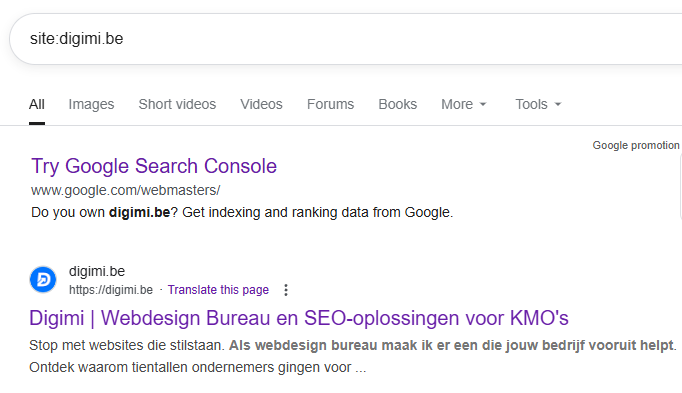Click the www.google.com/webmasters/ URL
This screenshot has width=682, height=393.
(126, 190)
